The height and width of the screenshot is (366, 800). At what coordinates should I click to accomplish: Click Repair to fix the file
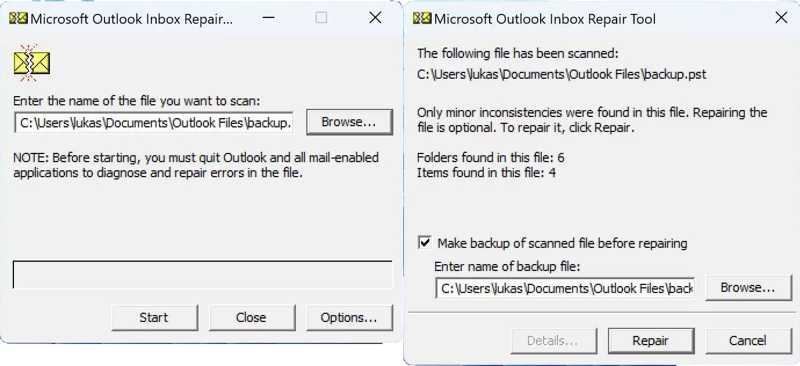coord(651,340)
